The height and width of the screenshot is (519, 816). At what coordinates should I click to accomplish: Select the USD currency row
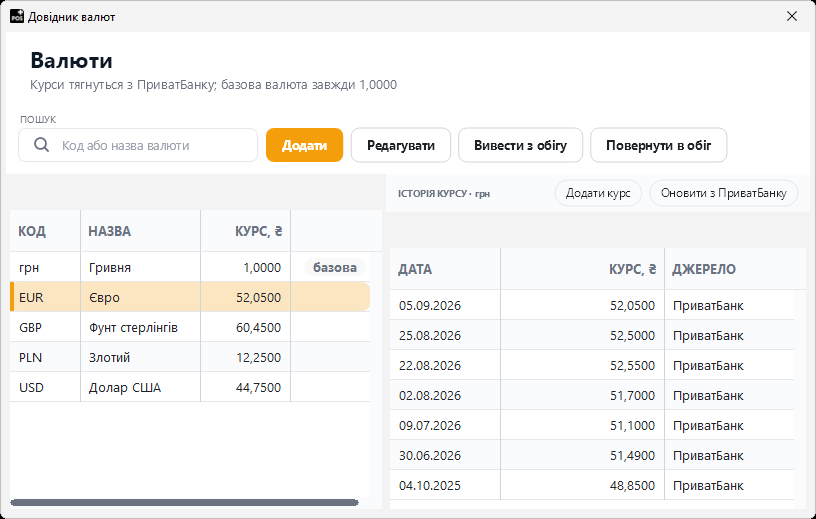coord(190,387)
